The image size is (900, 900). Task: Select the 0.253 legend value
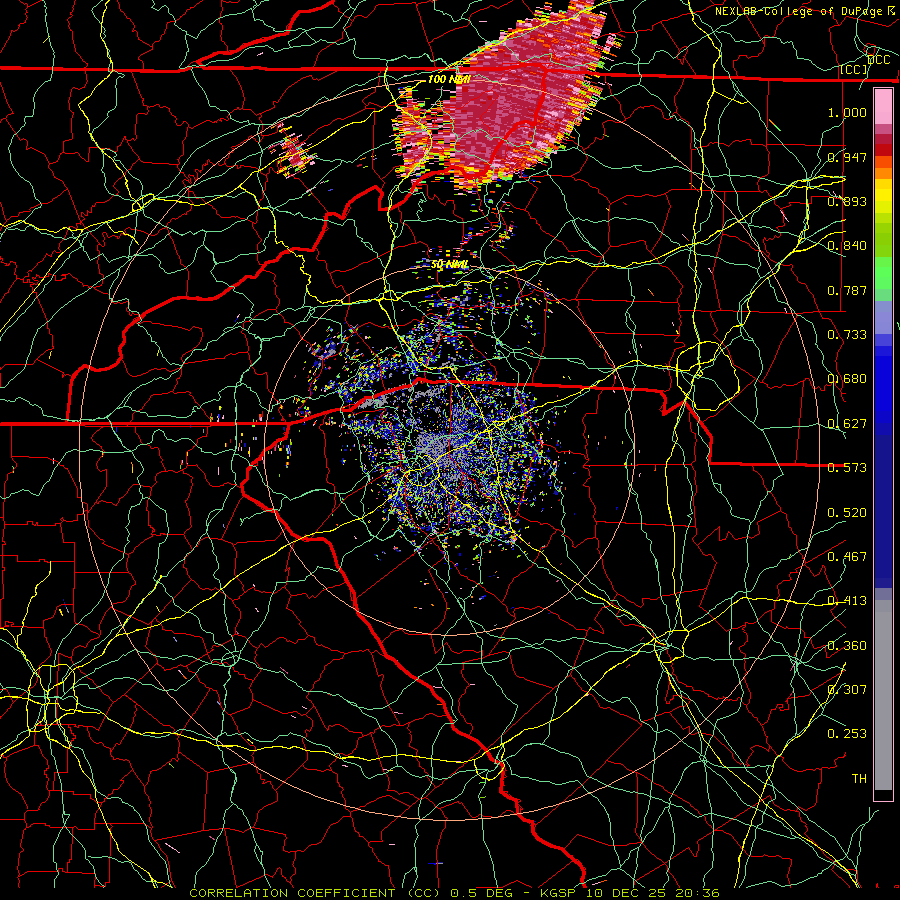[x=847, y=734]
